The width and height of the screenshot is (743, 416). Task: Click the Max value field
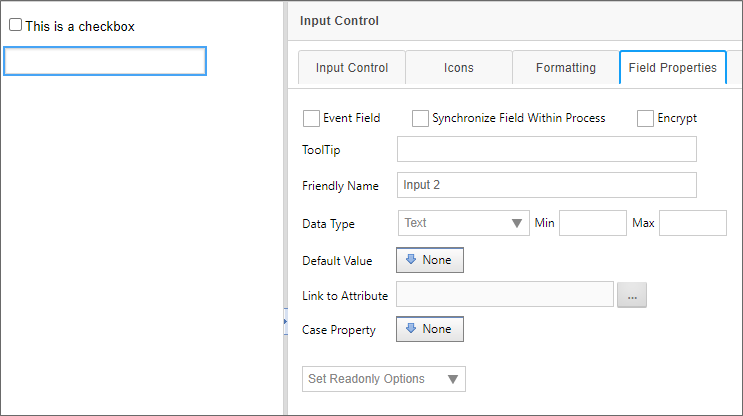[692, 223]
